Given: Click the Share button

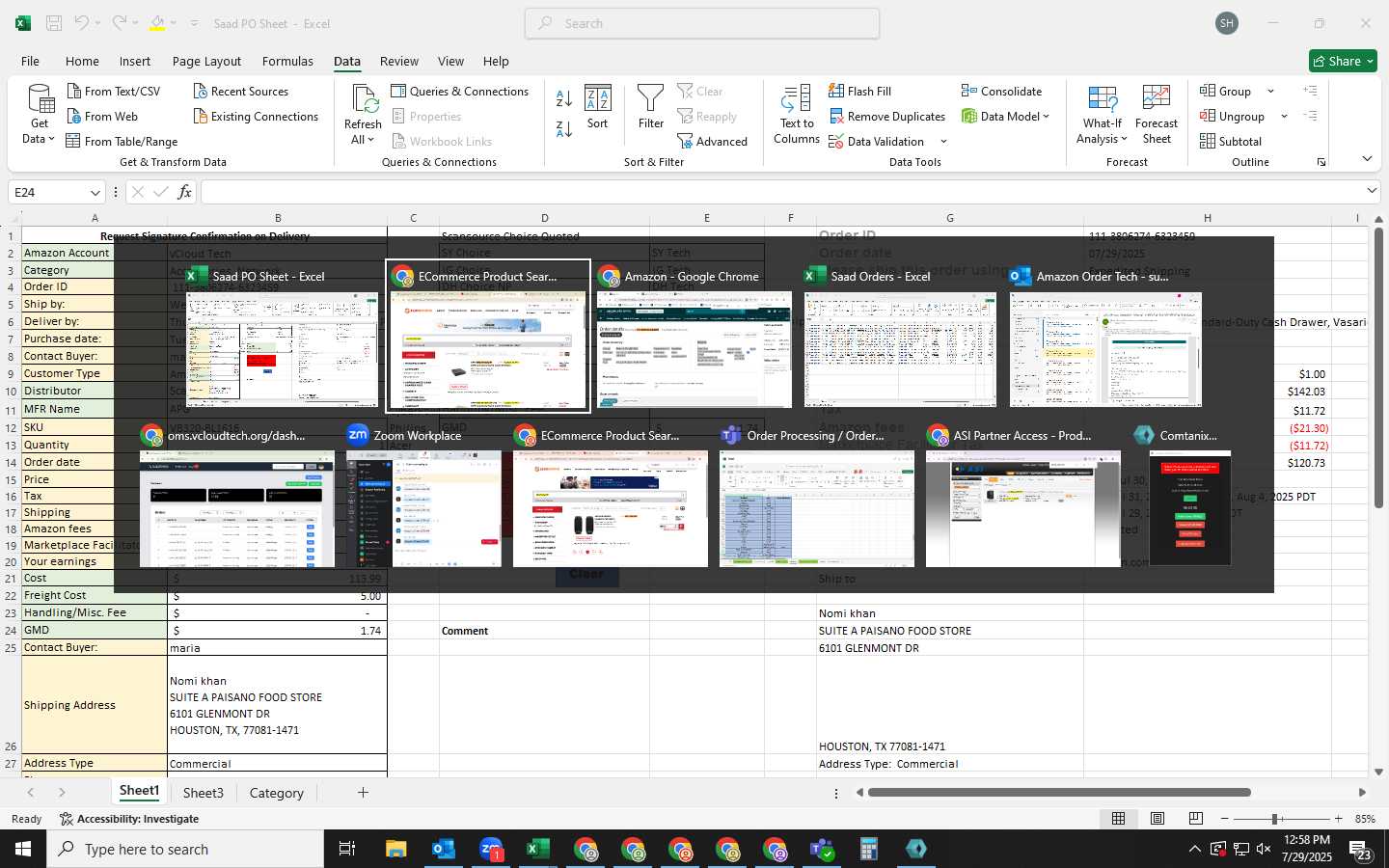Looking at the screenshot, I should pyautogui.click(x=1343, y=61).
